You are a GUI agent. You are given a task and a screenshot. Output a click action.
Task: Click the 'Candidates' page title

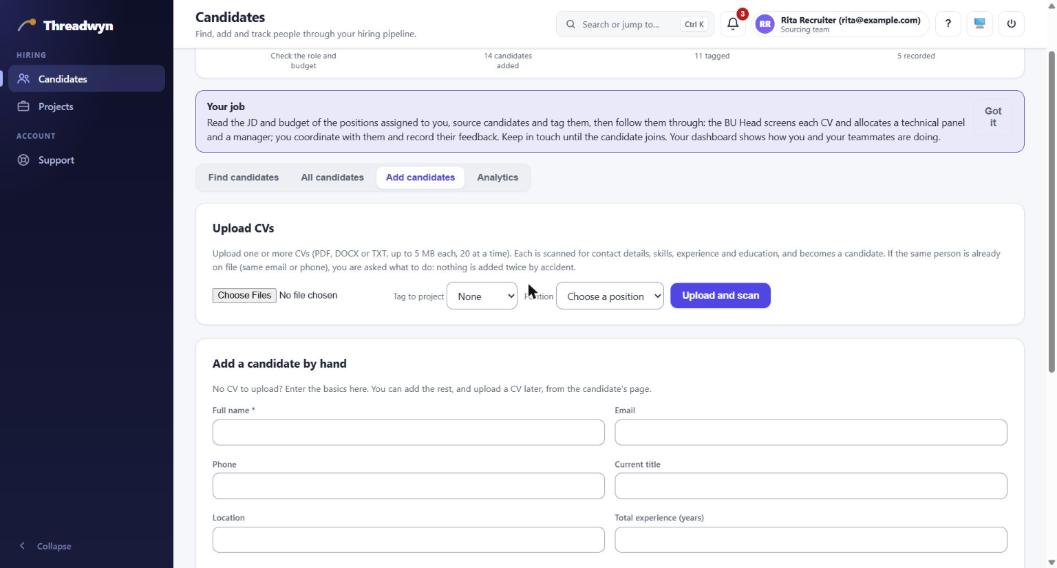pyautogui.click(x=230, y=18)
